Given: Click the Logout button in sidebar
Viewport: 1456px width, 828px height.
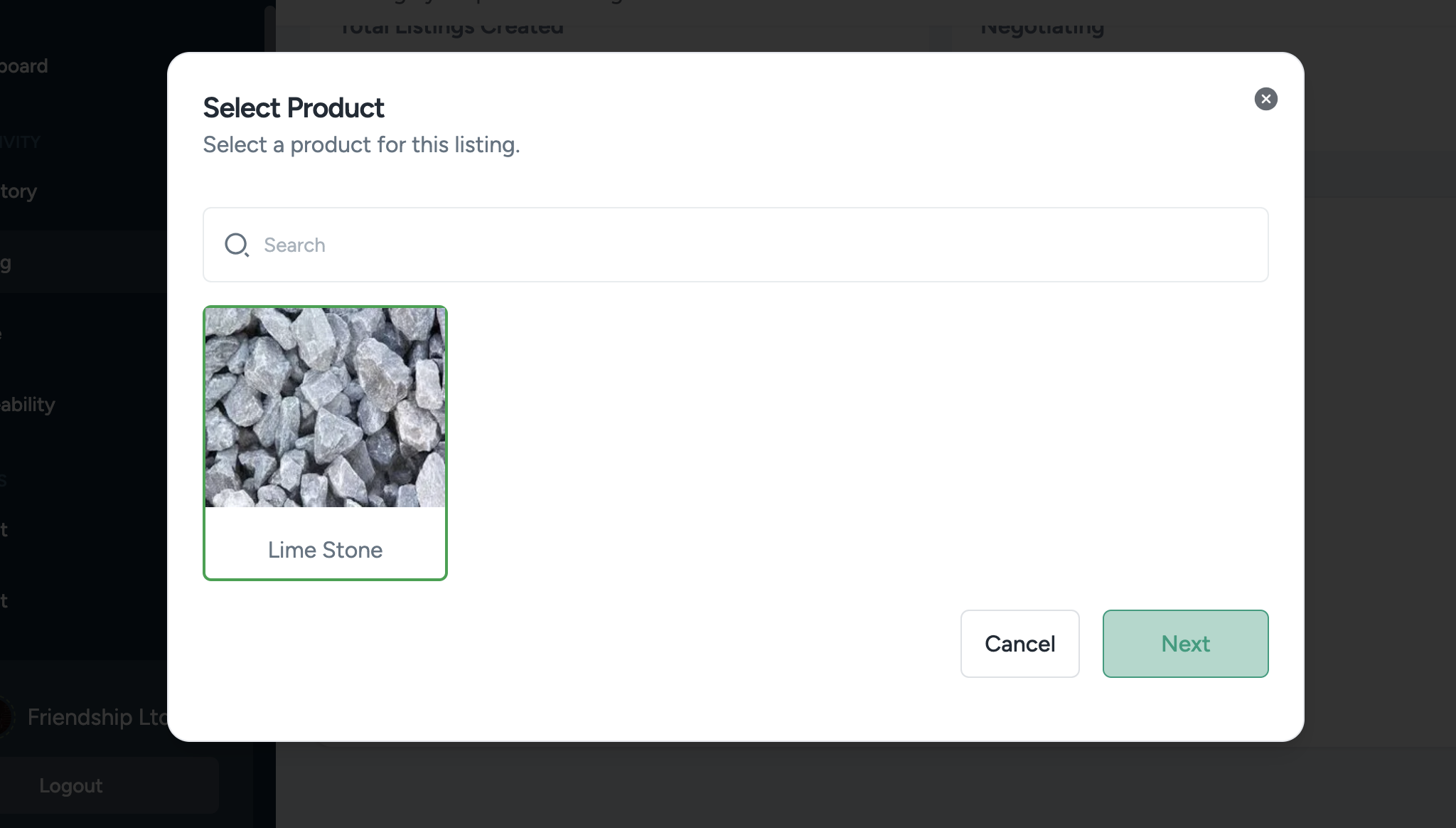Looking at the screenshot, I should [x=71, y=785].
